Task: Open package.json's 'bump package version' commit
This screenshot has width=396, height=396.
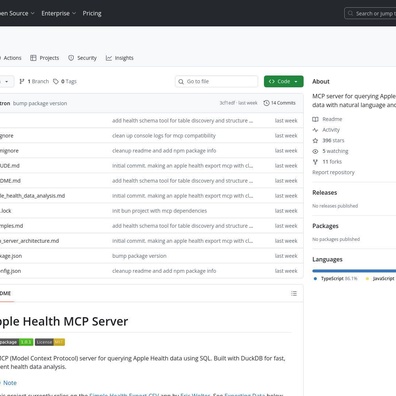Action: (139, 256)
